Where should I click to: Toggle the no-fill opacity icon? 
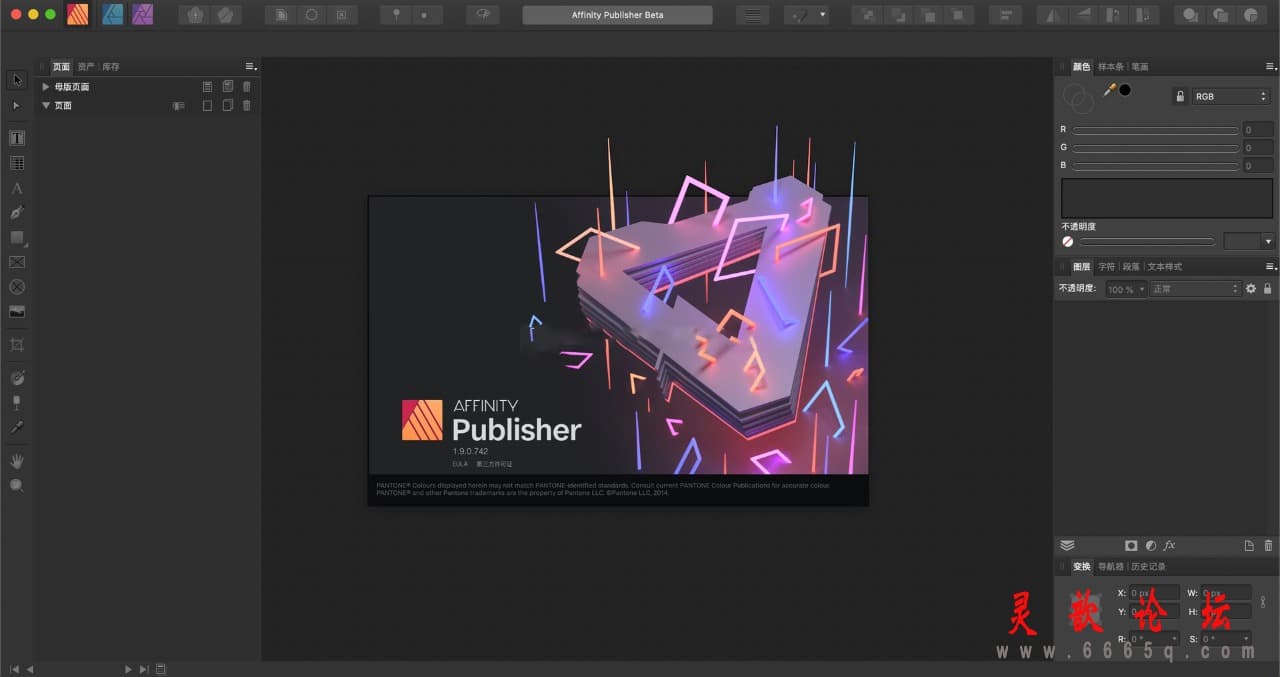tap(1067, 241)
